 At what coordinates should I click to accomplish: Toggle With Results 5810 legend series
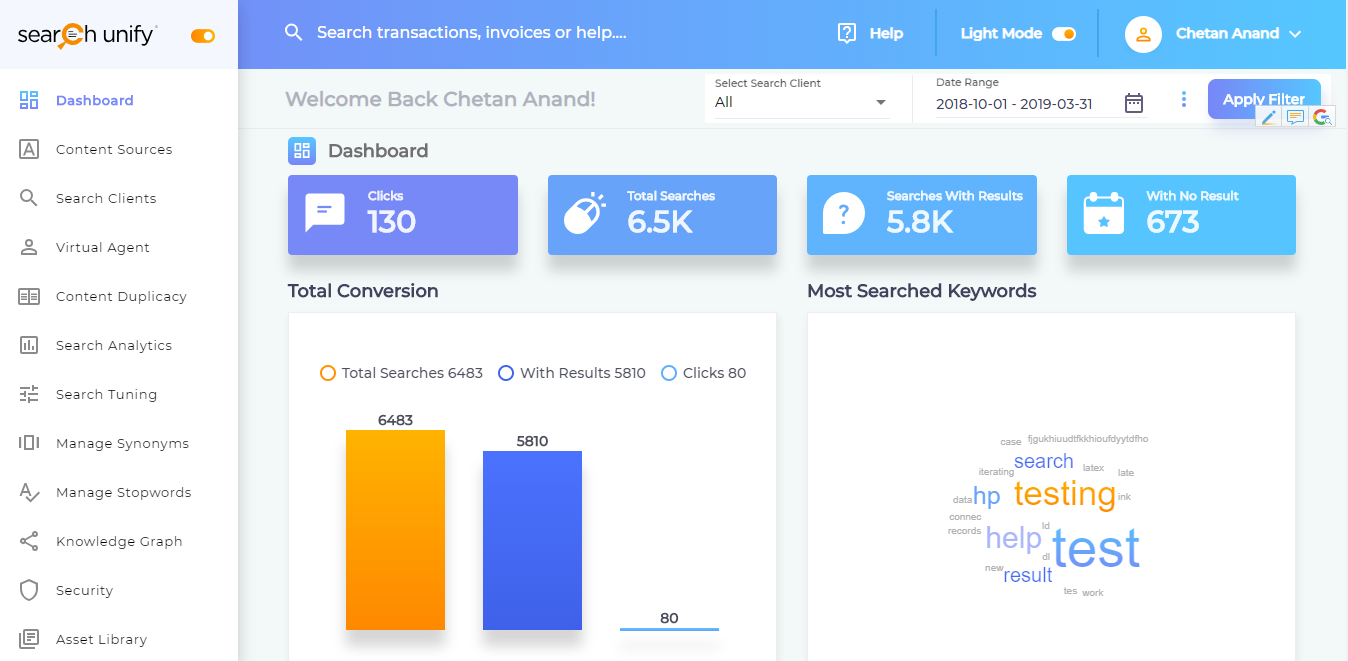click(572, 373)
